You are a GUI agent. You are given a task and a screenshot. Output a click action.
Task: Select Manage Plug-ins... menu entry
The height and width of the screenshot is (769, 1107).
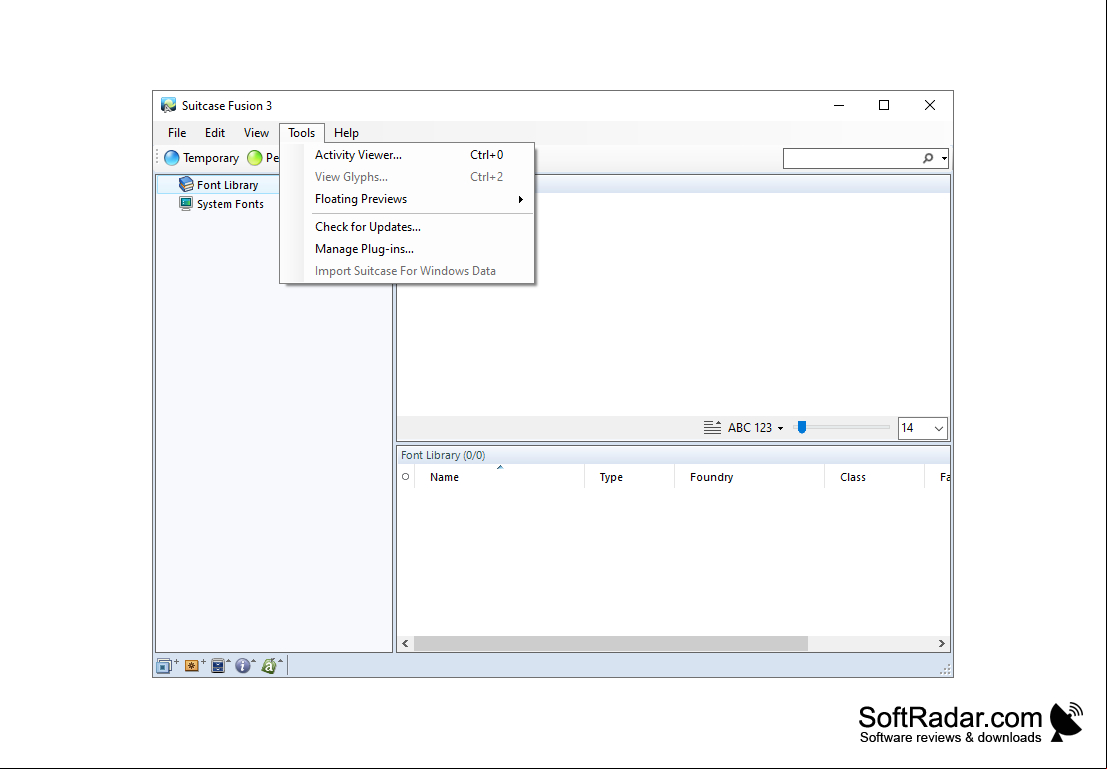[x=407, y=249]
